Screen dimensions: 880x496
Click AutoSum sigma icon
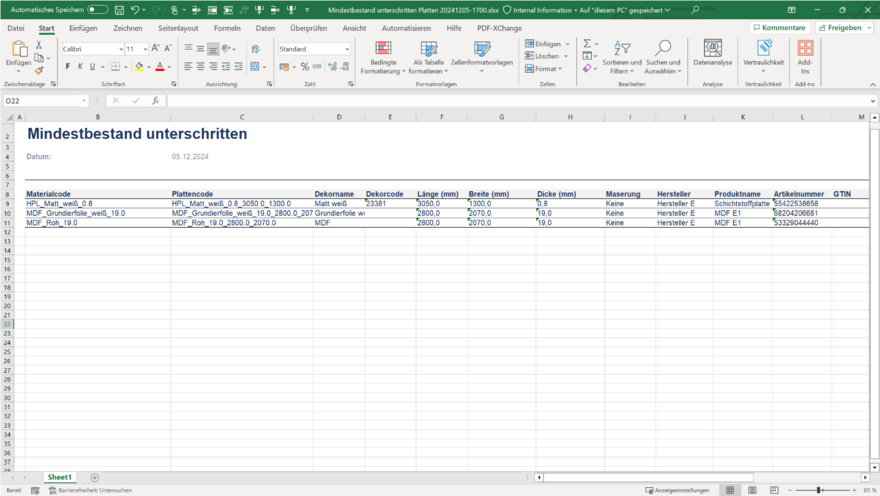(x=587, y=44)
